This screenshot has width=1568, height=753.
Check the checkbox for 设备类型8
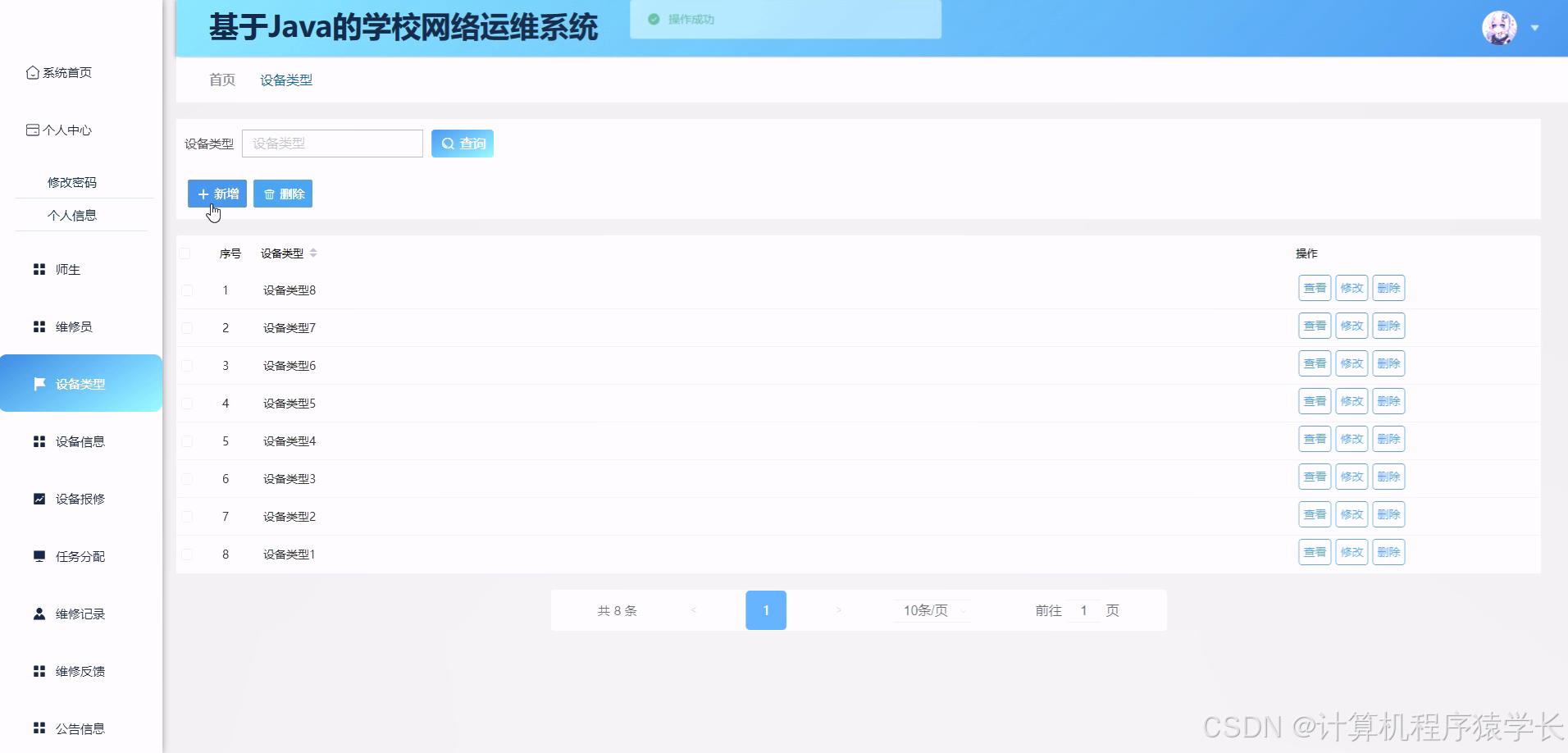187,290
